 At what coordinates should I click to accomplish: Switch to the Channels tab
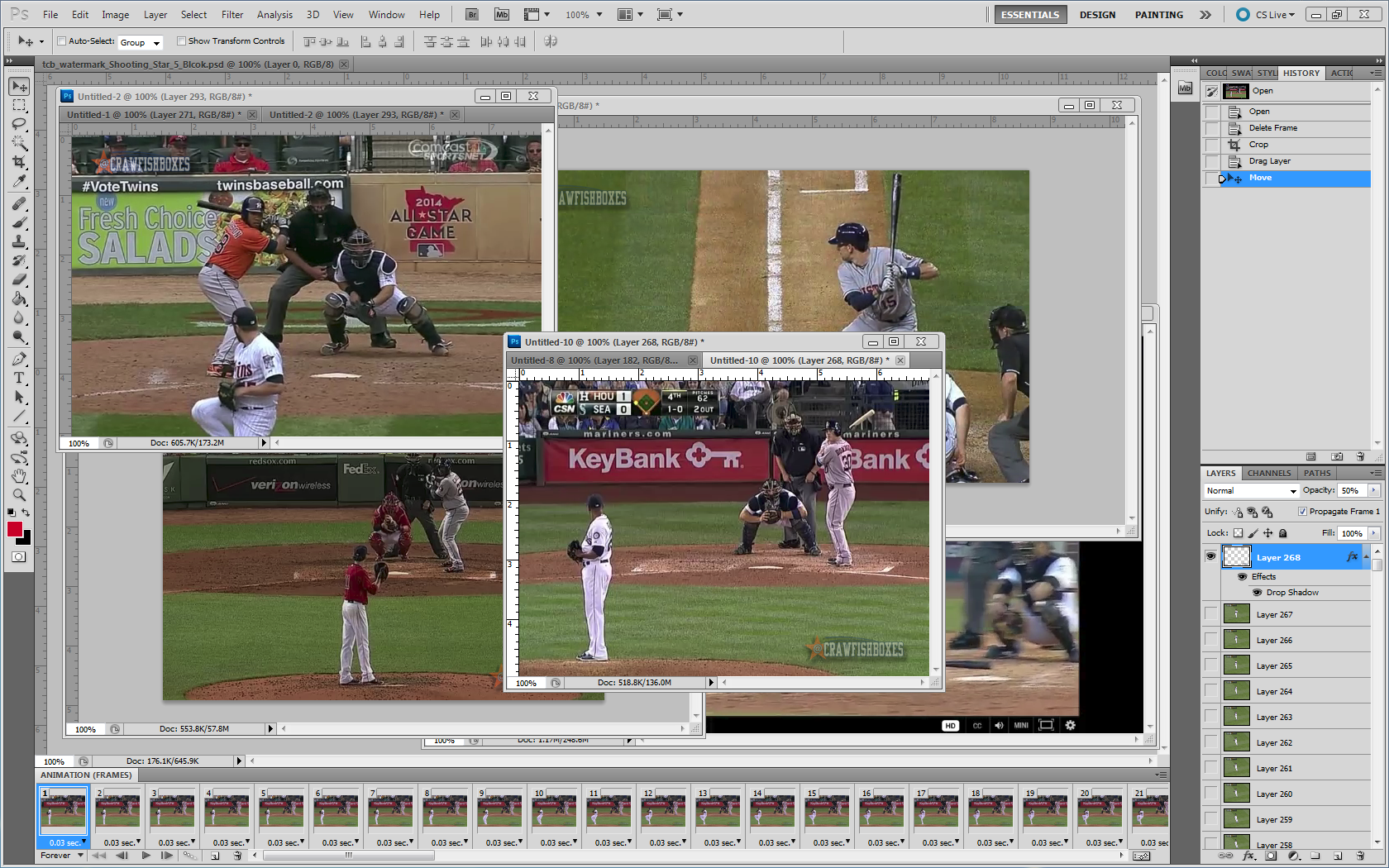click(x=1269, y=474)
